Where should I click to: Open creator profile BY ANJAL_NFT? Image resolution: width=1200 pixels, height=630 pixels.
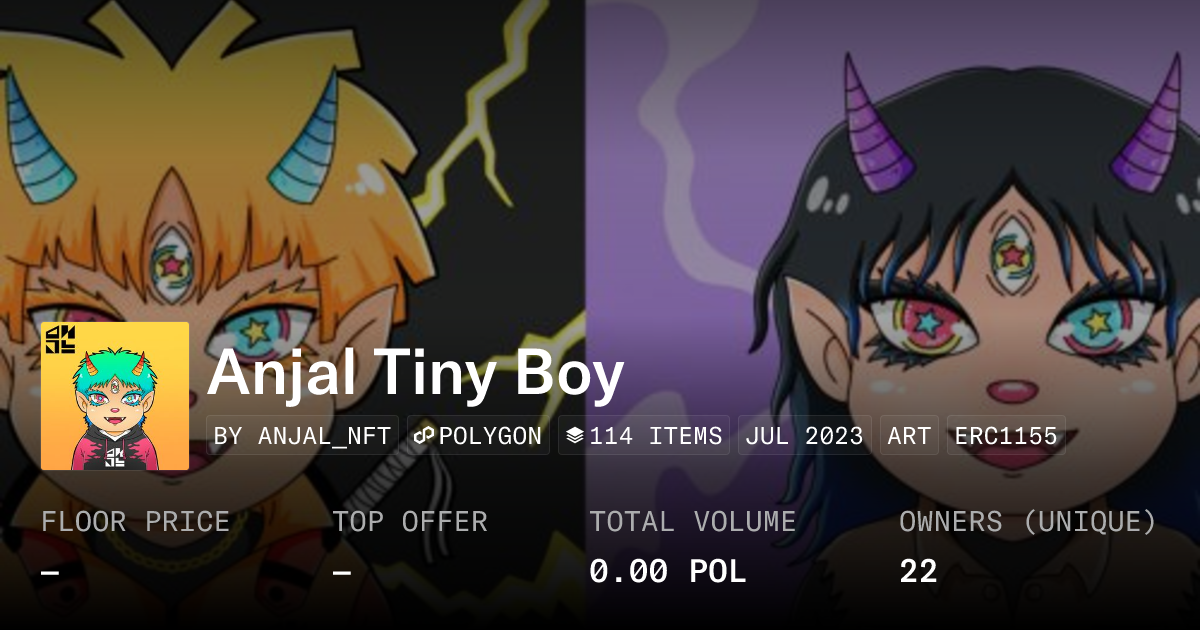click(303, 436)
